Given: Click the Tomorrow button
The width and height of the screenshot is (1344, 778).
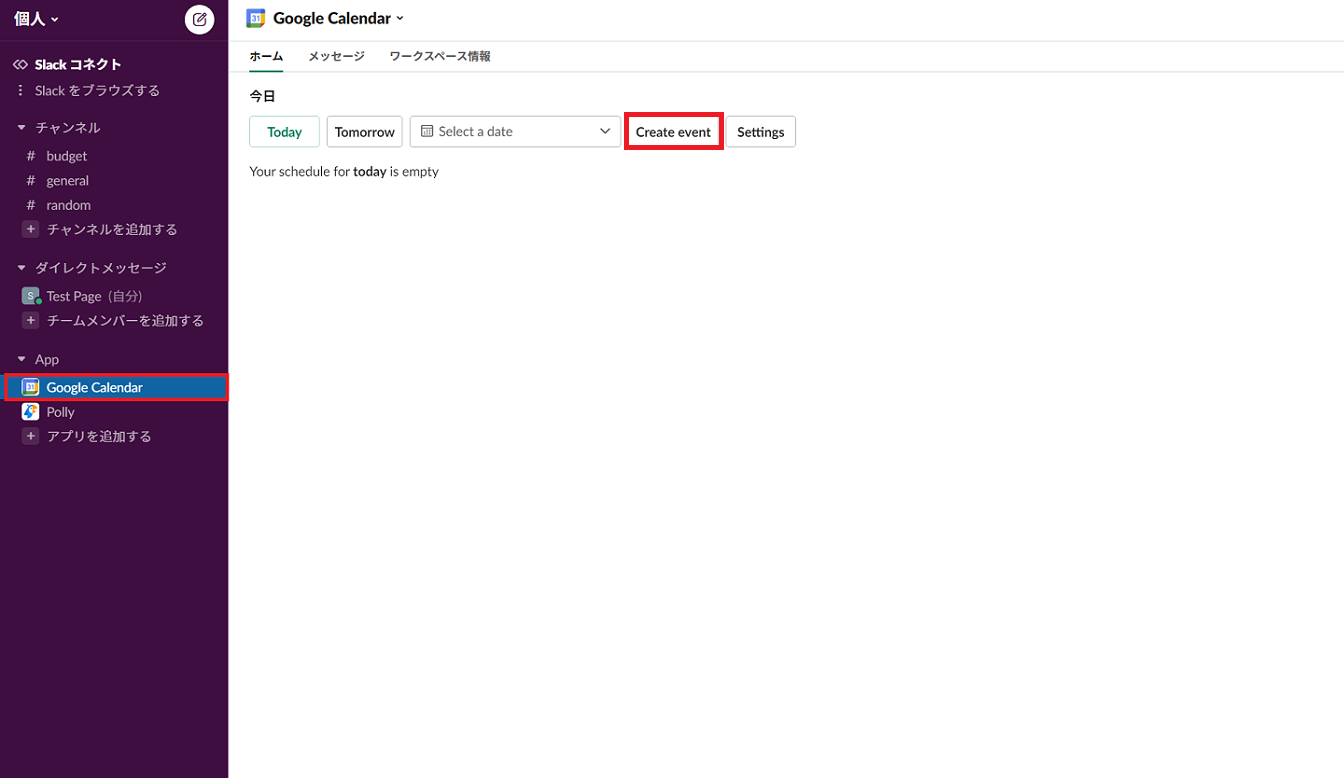Looking at the screenshot, I should pyautogui.click(x=364, y=132).
